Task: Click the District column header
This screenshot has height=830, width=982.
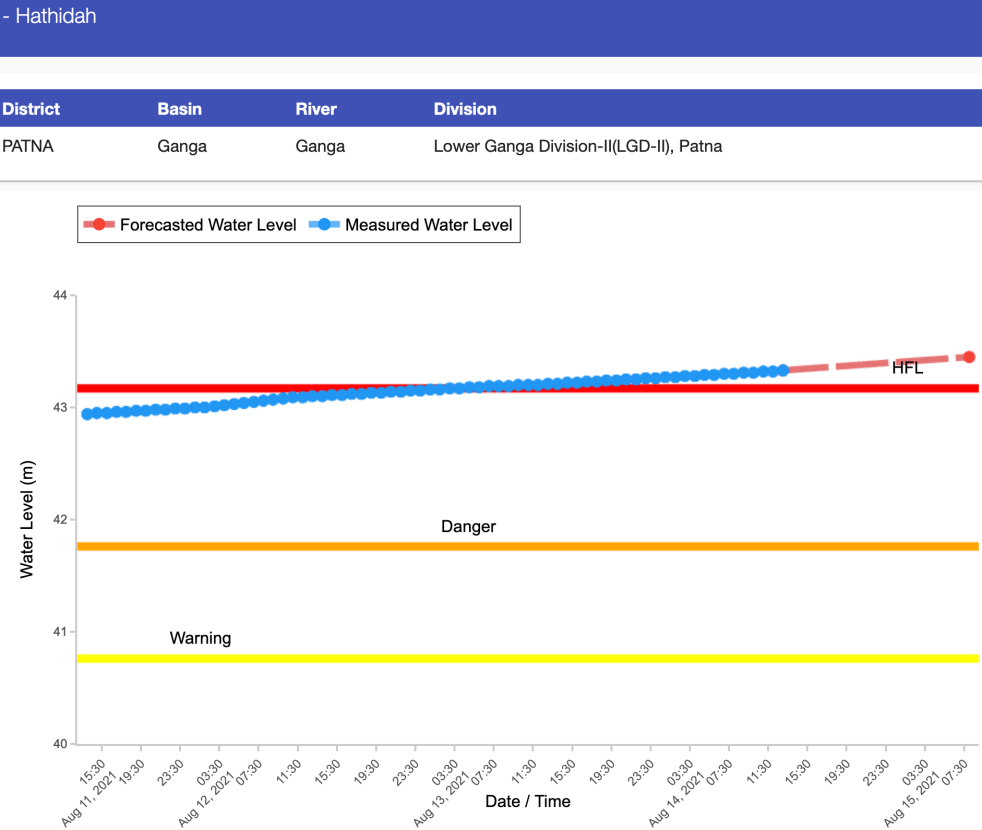Action: coord(31,109)
